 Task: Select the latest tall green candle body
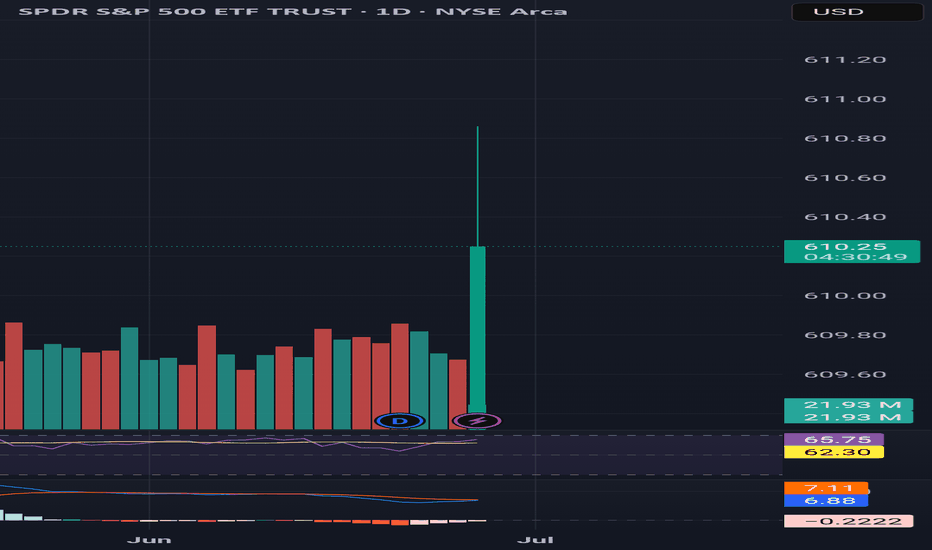[477, 327]
